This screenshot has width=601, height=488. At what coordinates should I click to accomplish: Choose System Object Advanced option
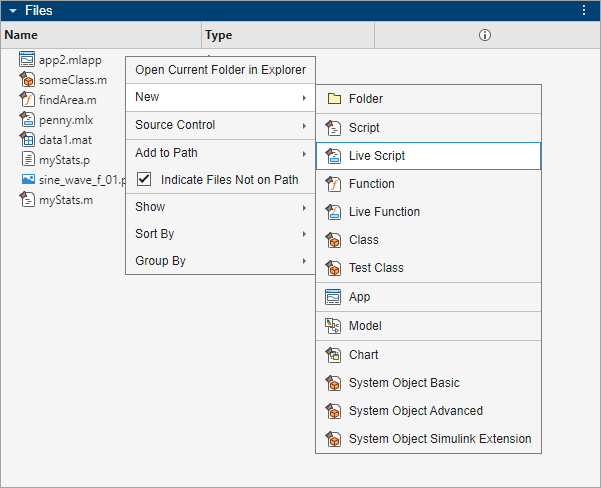[x=415, y=411]
